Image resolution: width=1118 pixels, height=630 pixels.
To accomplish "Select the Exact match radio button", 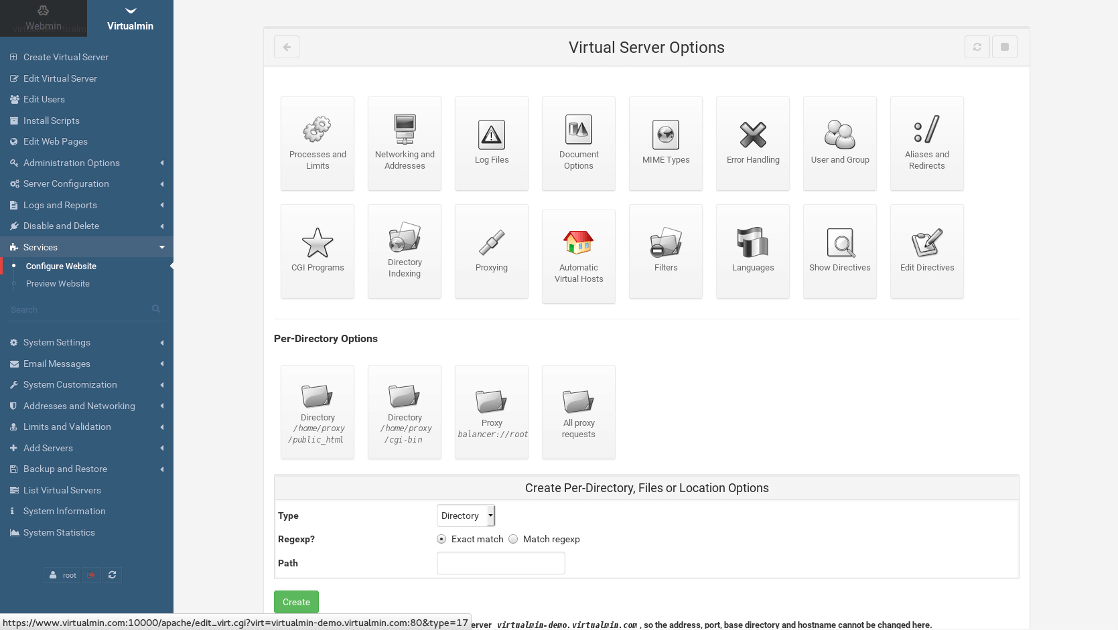I will (x=441, y=539).
